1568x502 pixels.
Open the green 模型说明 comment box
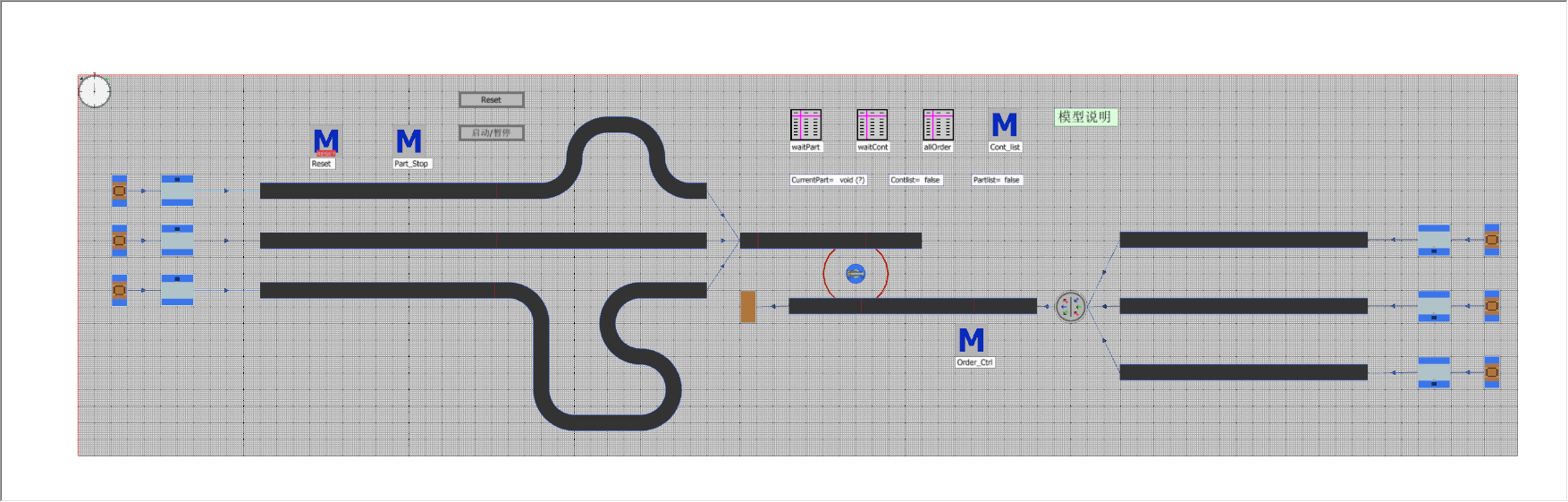coord(1085,117)
